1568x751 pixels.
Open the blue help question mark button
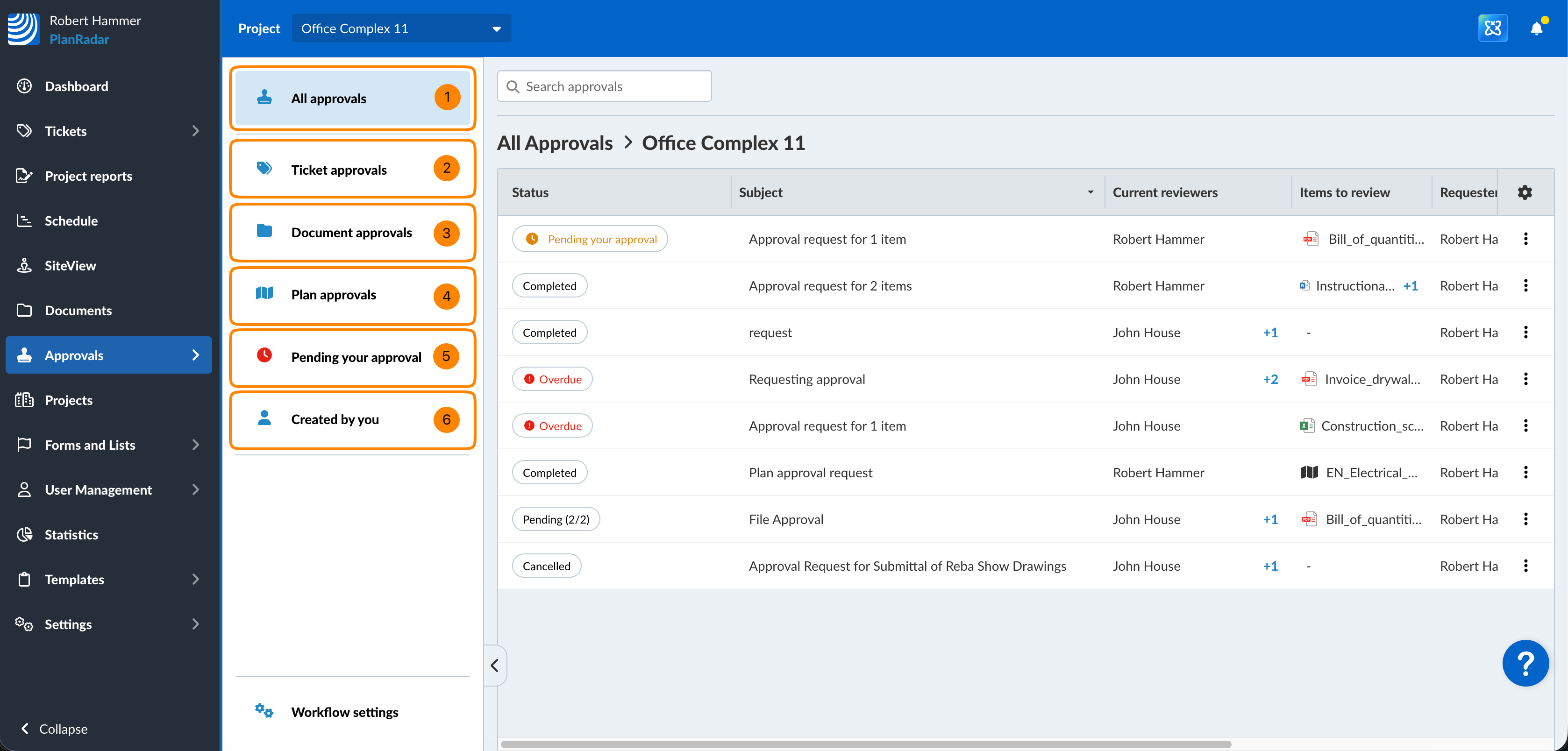tap(1525, 663)
